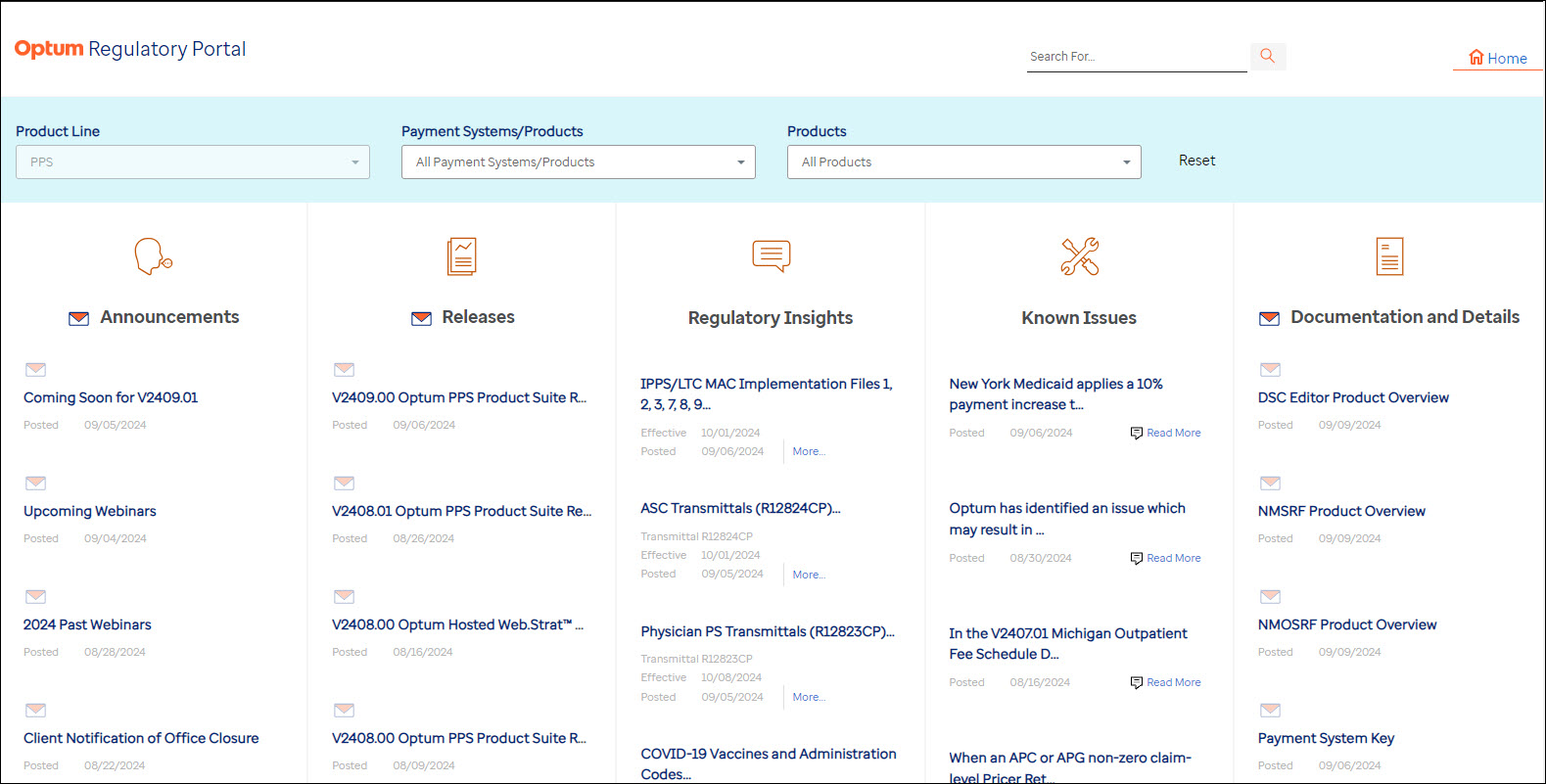
Task: Open New York Medicaid 10% payment issue
Action: tap(1055, 393)
